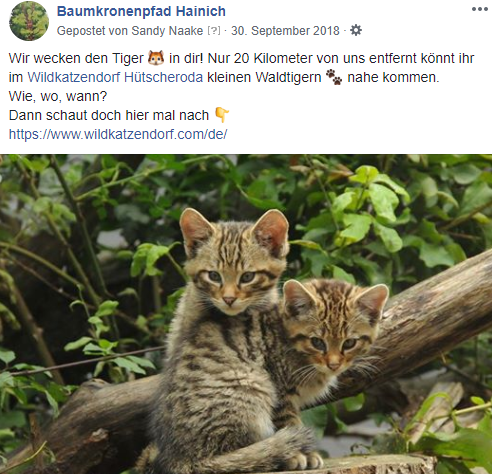
Task: Click the 'Wir wecken den Tiger' text
Action: tap(76, 58)
